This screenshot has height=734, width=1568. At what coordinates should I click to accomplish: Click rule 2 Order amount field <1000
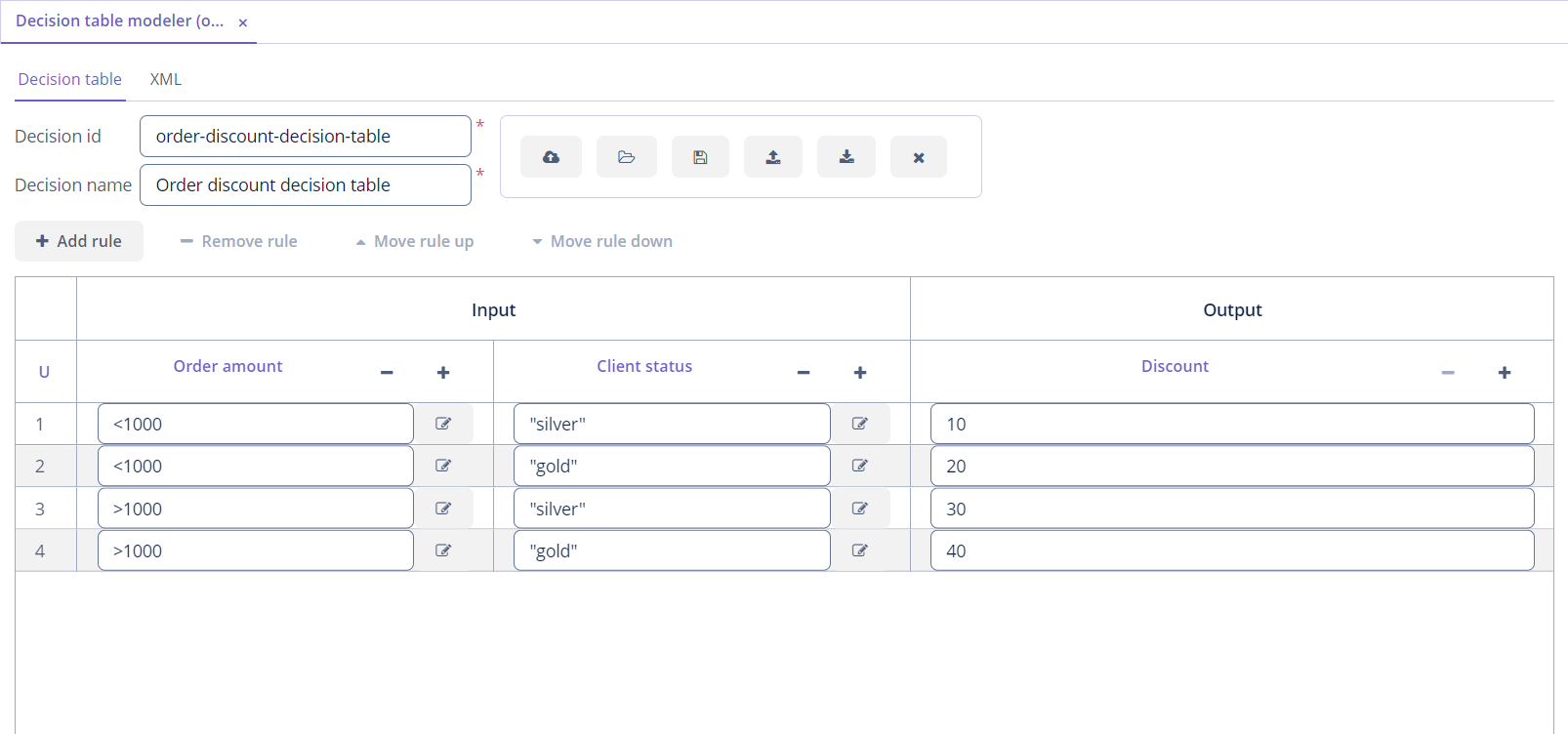point(256,466)
